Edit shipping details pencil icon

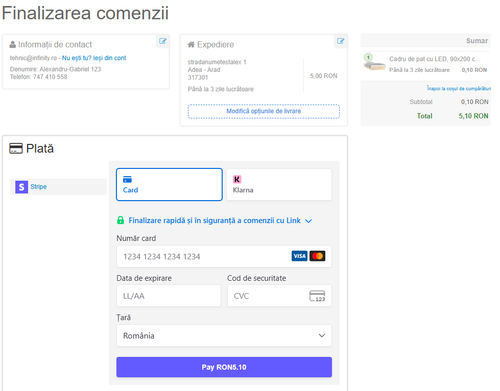340,41
